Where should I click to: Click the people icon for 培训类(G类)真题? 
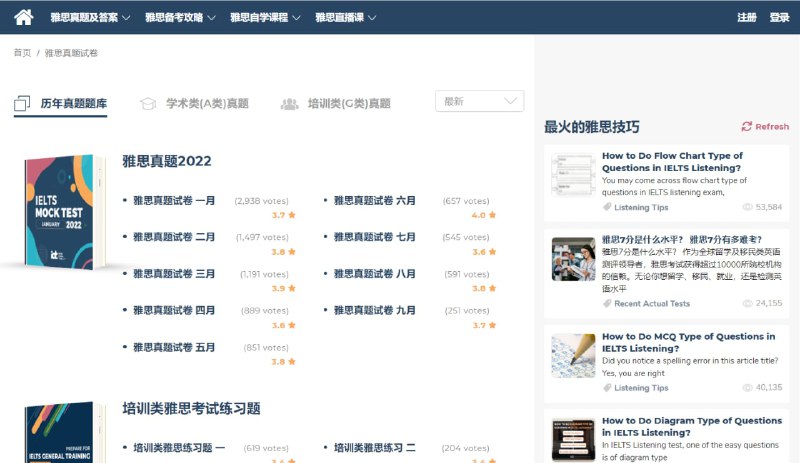pos(290,104)
